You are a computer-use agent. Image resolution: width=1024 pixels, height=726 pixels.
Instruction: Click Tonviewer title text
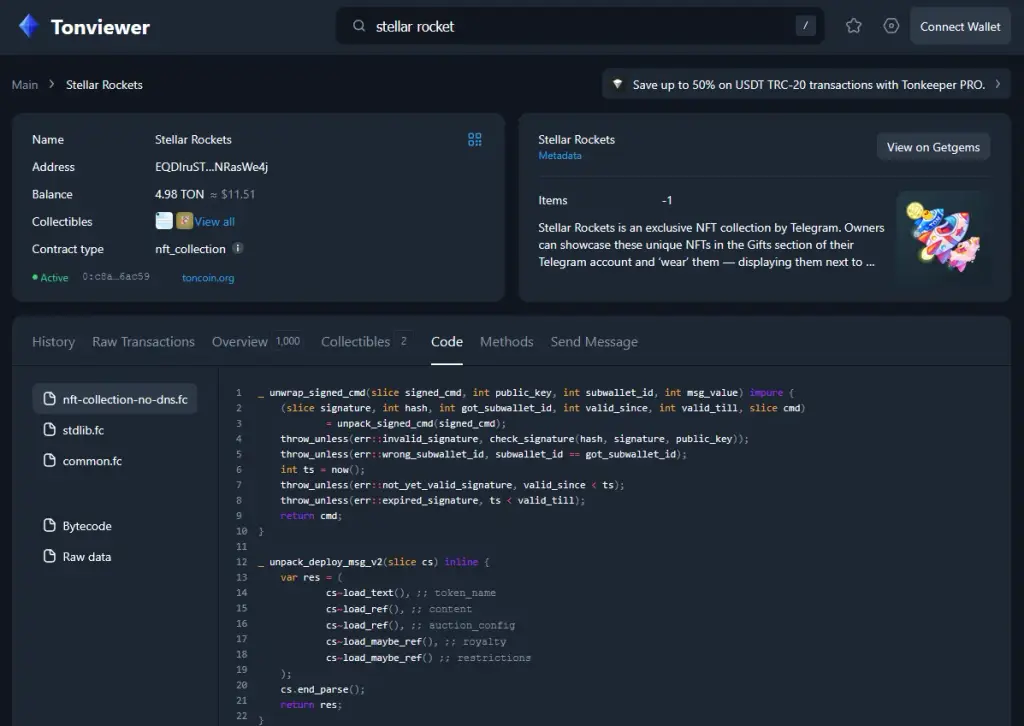[101, 27]
